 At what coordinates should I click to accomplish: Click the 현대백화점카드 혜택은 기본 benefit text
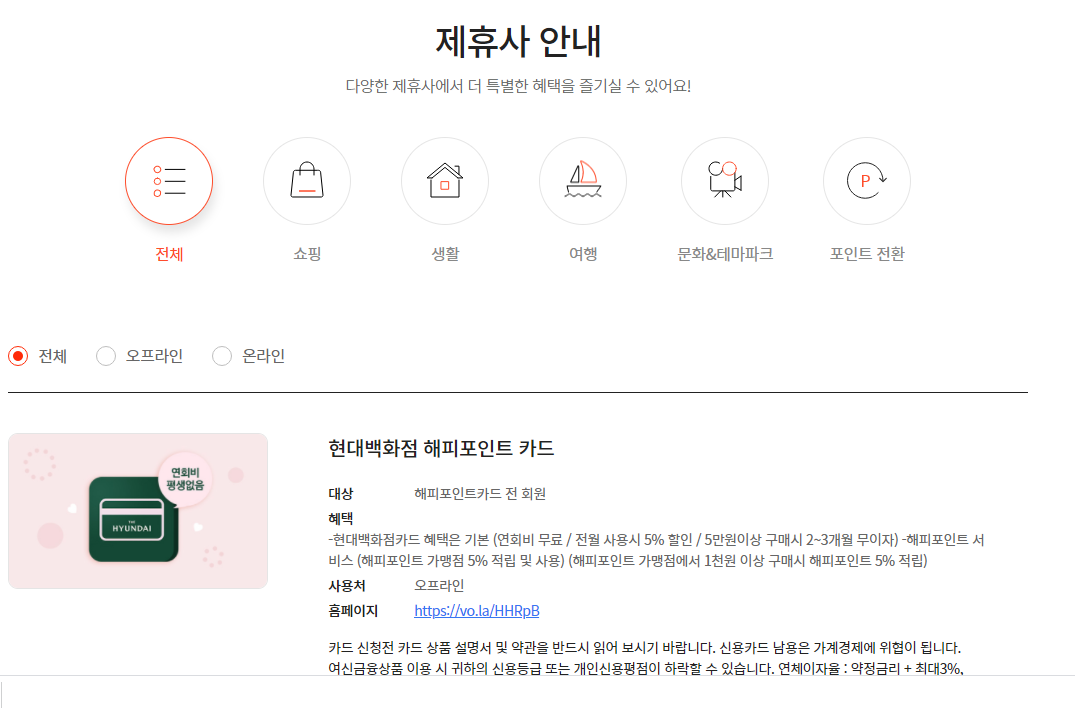click(656, 550)
